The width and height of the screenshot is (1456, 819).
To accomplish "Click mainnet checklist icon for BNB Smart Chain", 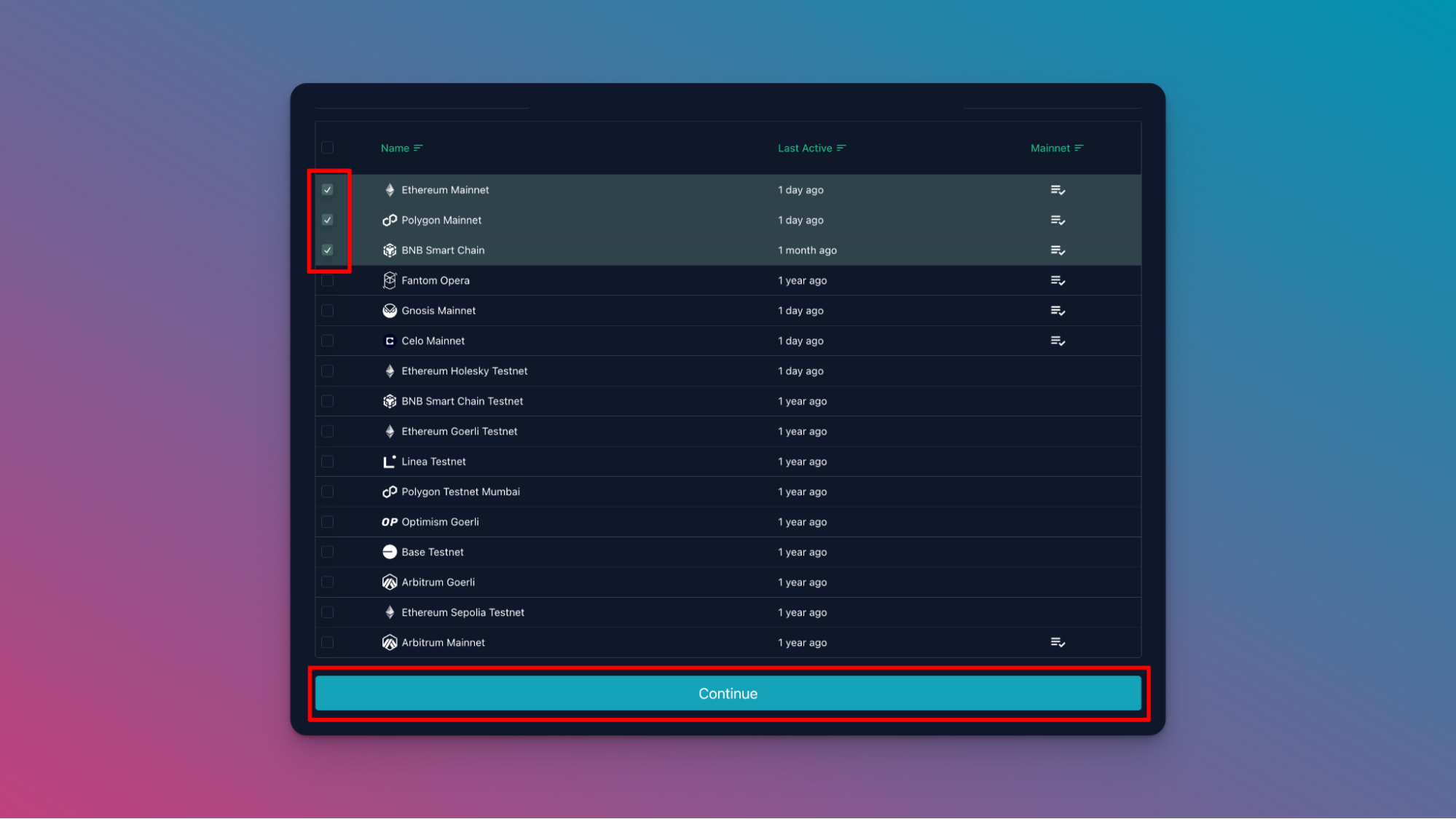I will click(x=1058, y=250).
